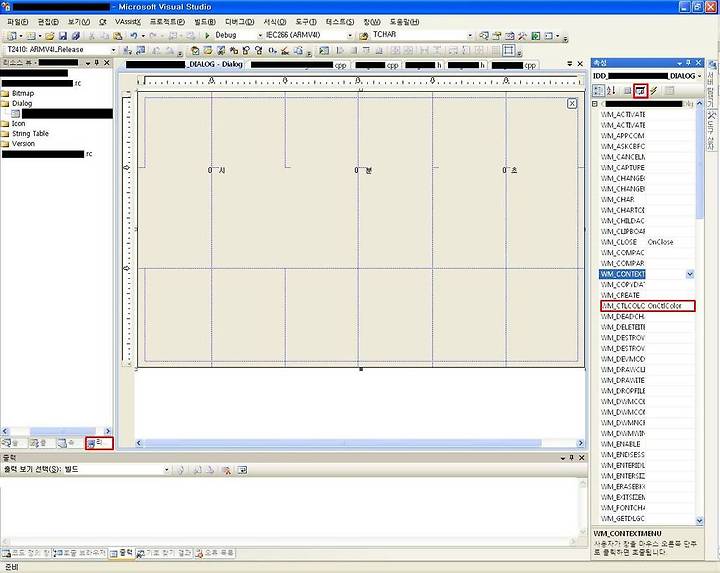This screenshot has width=720, height=573.
Task: Click the Save All toolbar icon
Action: tap(76, 35)
